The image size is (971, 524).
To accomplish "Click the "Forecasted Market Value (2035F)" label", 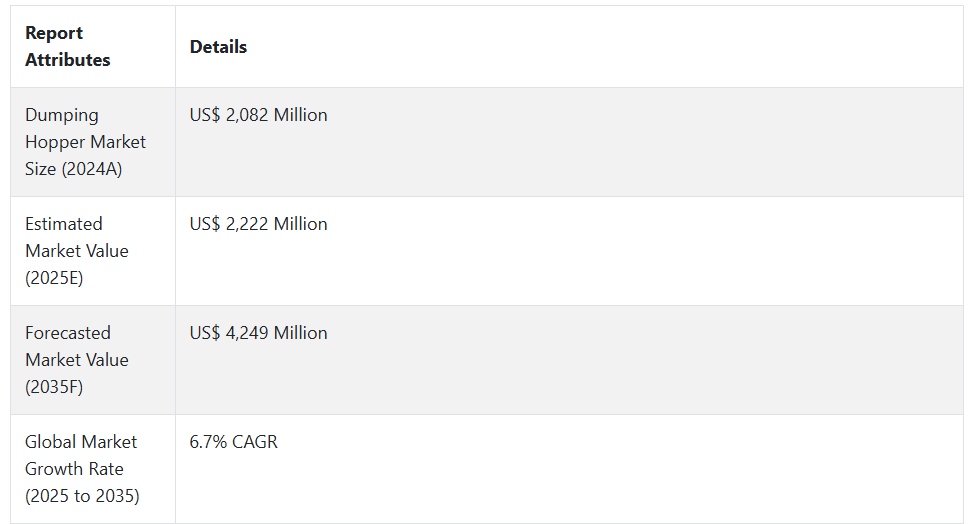I will click(x=77, y=360).
